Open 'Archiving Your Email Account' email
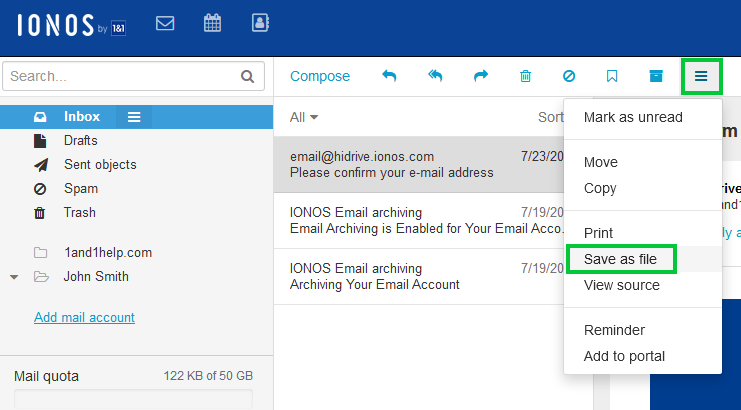The height and width of the screenshot is (410, 741). (419, 276)
